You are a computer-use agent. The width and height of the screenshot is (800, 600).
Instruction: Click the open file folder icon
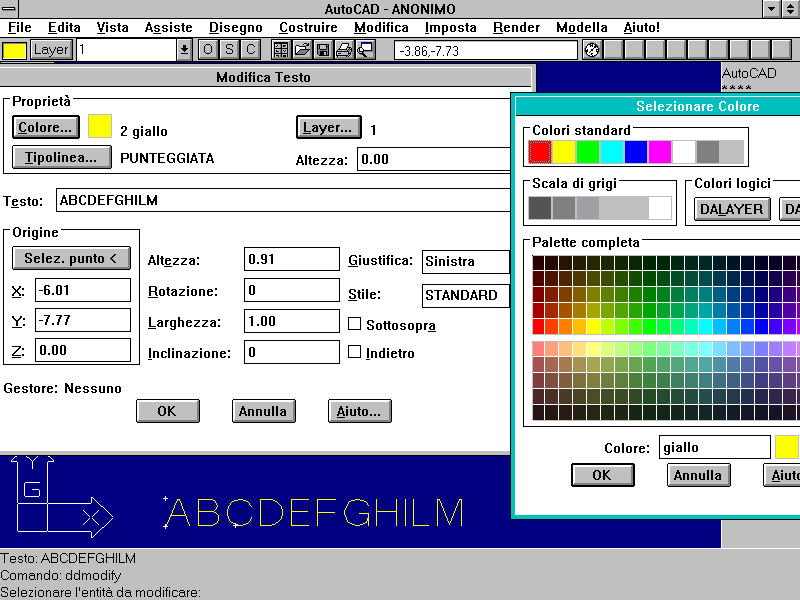[x=302, y=50]
